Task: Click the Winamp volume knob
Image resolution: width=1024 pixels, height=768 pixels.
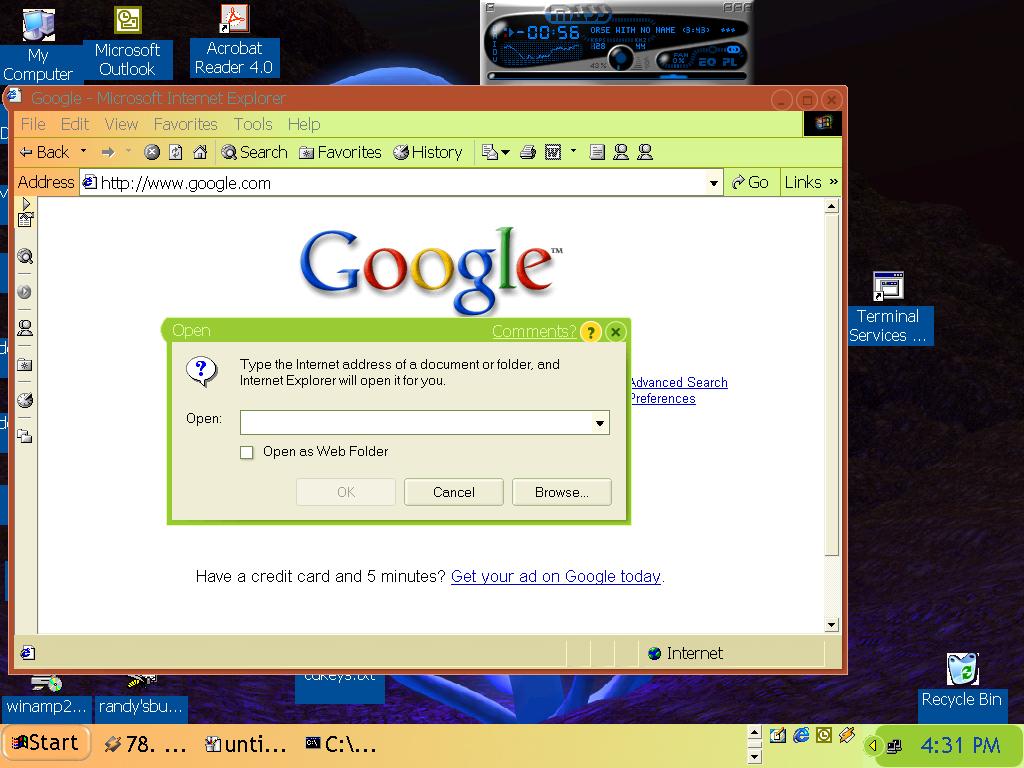Action: coord(620,59)
